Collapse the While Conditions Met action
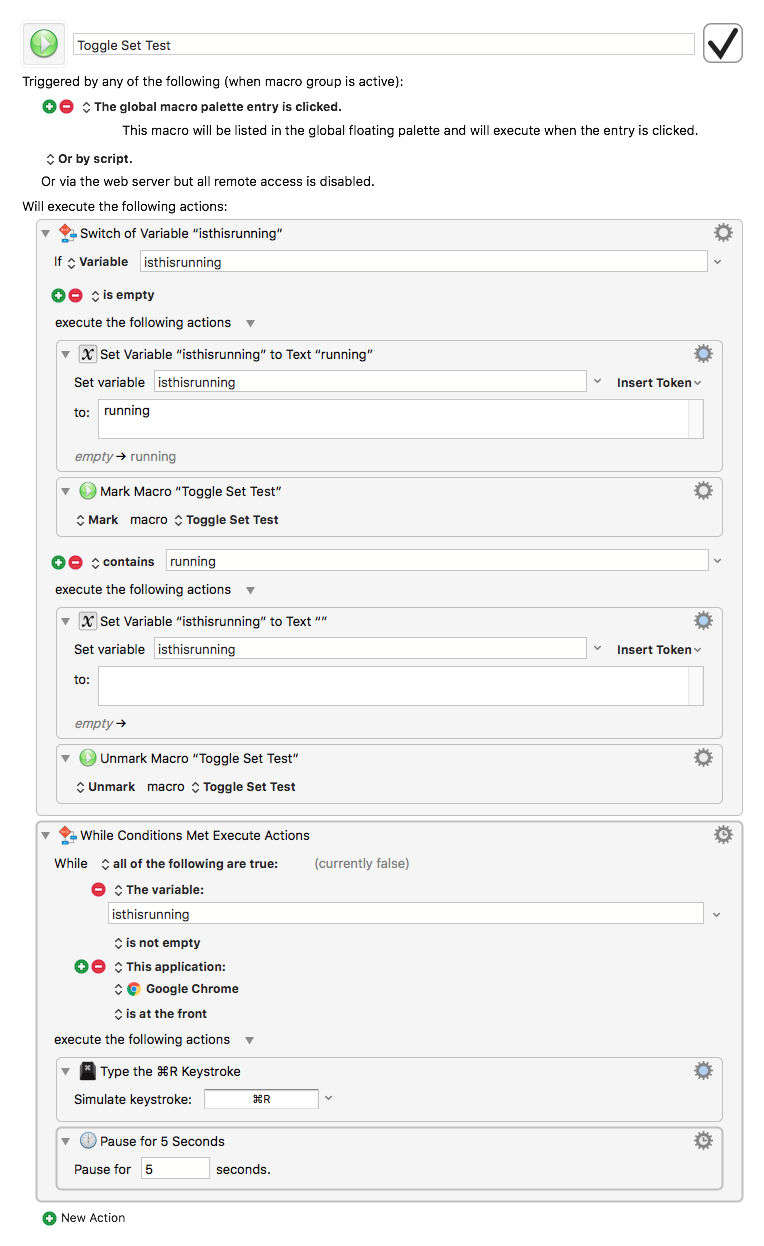Viewport: 764px width, 1246px height. [x=45, y=836]
